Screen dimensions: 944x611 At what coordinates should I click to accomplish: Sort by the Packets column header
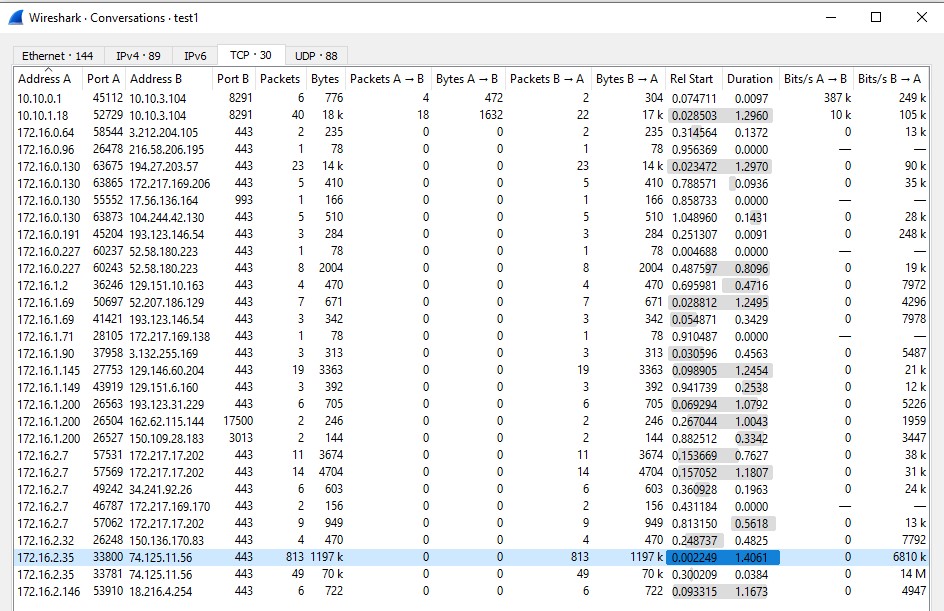tap(280, 79)
